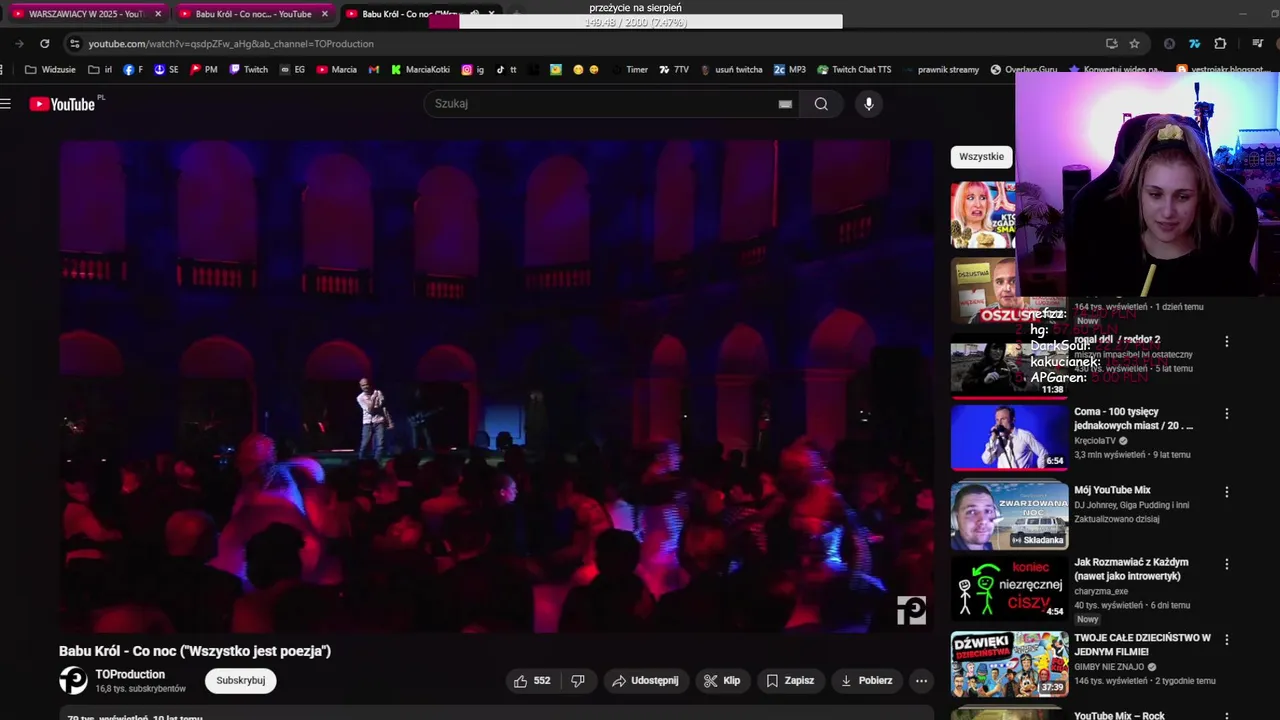The height and width of the screenshot is (720, 1280).
Task: Open the PM bookmark
Action: (204, 70)
